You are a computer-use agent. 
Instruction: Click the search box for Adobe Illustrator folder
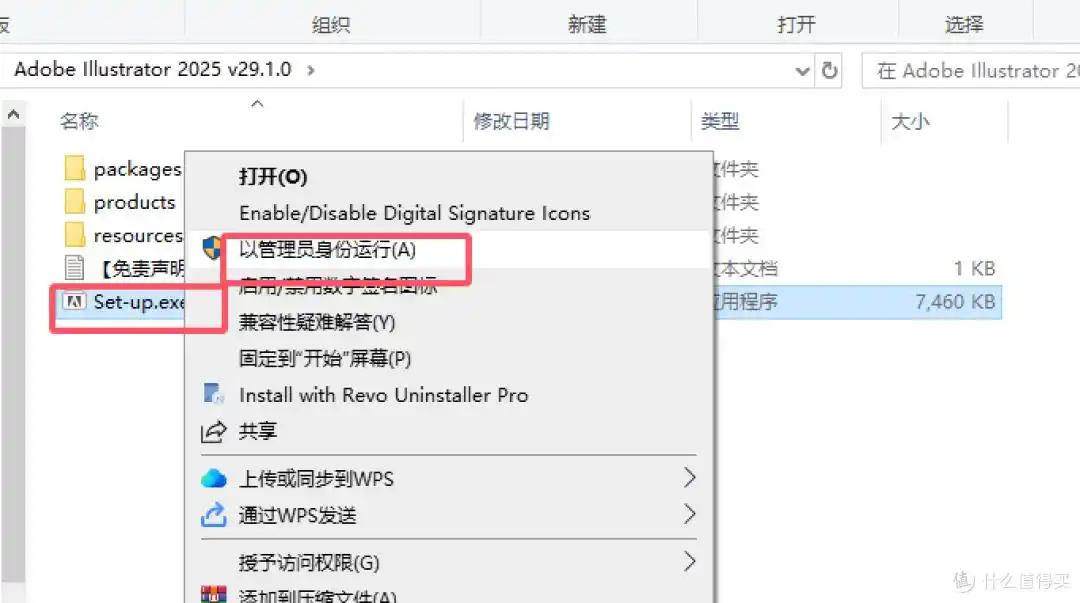click(970, 70)
